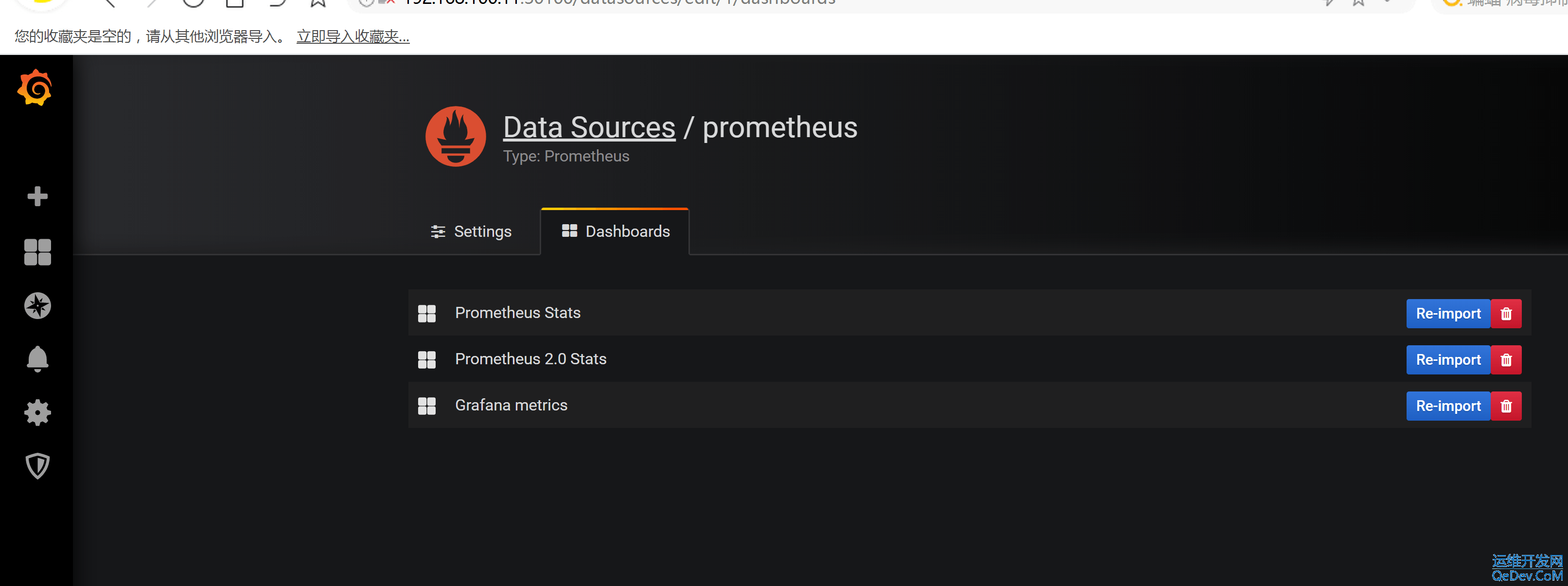Open the Alerting bell icon
Screen dimensions: 1568x586
(37, 358)
